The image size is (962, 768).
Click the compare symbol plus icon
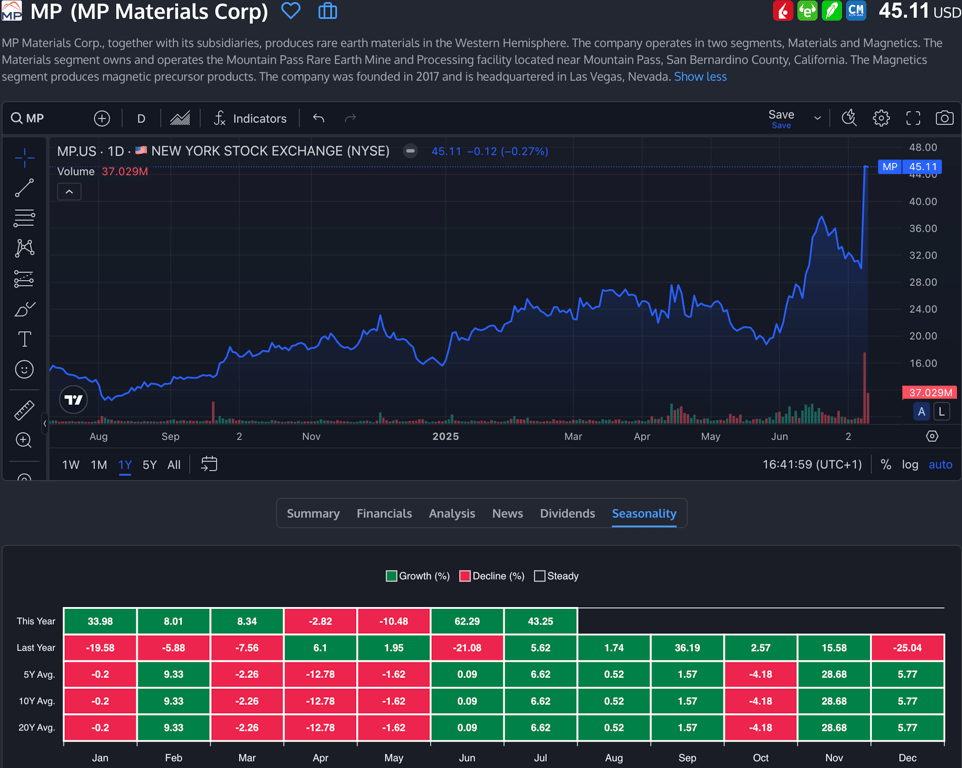(102, 118)
